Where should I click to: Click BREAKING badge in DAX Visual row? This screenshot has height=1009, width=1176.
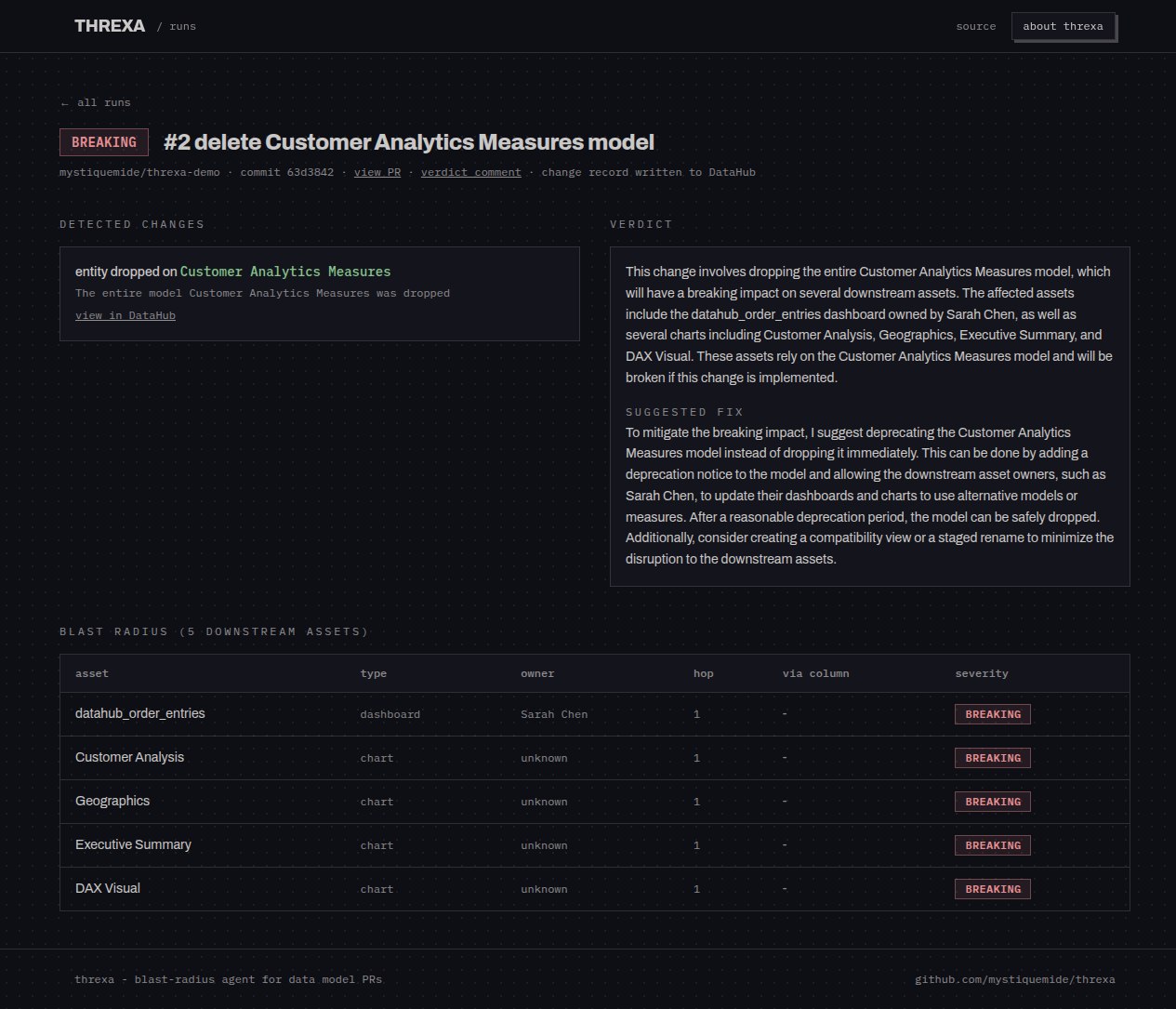click(993, 889)
